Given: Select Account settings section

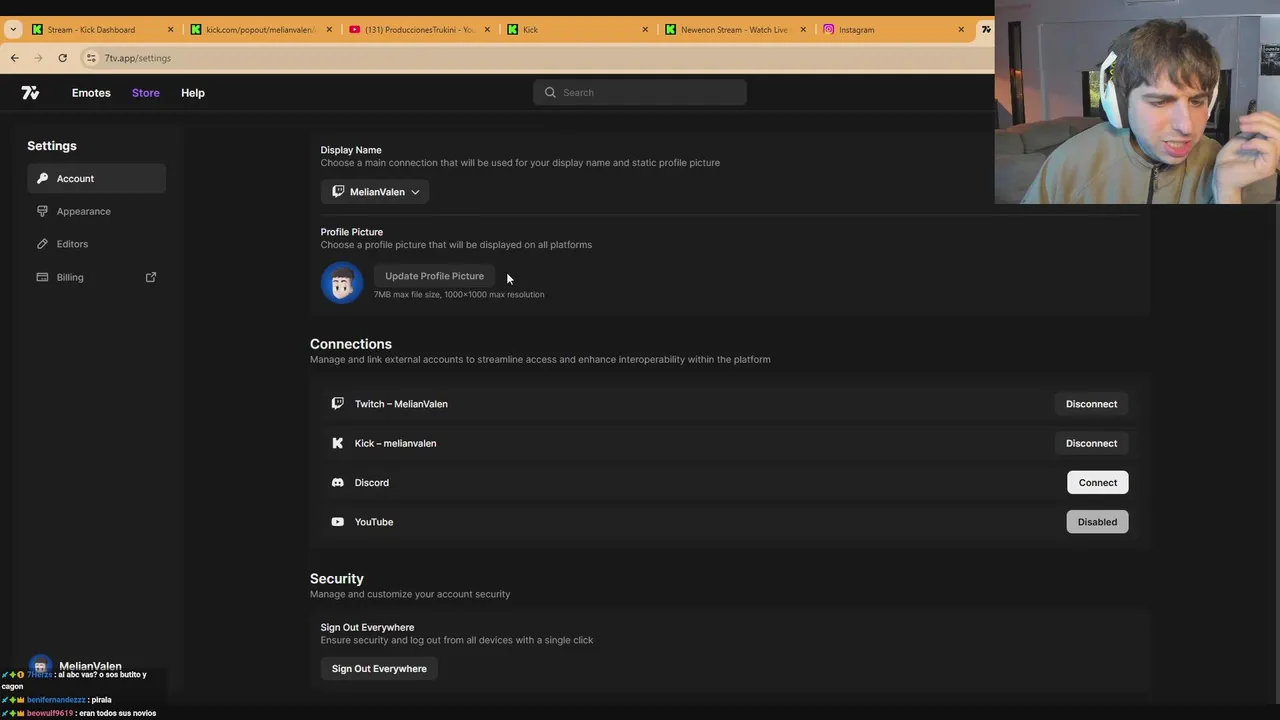Looking at the screenshot, I should coord(96,179).
